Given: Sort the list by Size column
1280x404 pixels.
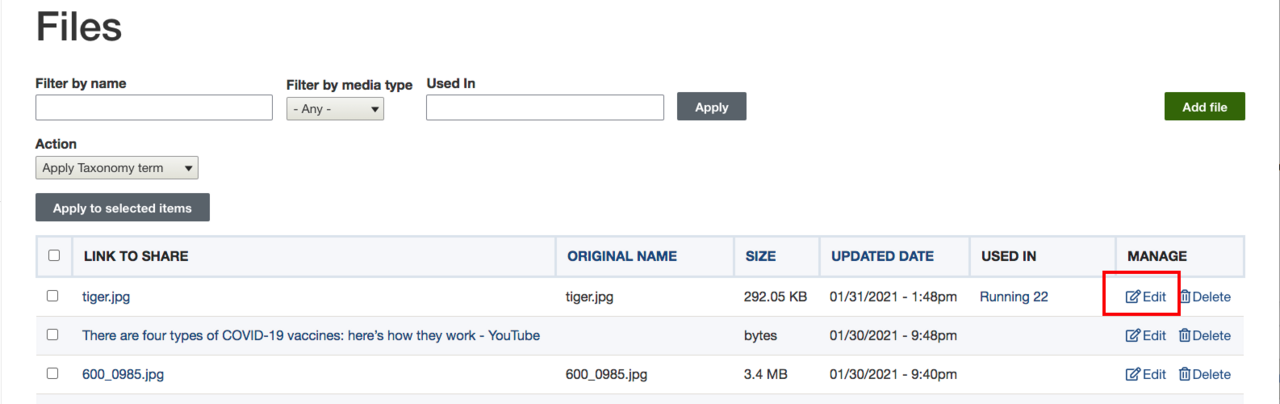Looking at the screenshot, I should point(760,256).
